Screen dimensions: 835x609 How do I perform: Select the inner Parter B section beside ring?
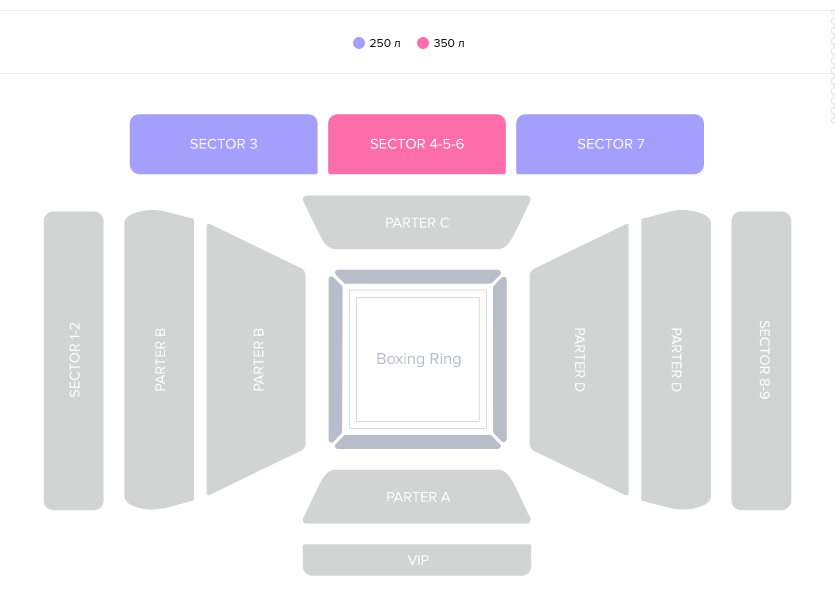coord(256,360)
